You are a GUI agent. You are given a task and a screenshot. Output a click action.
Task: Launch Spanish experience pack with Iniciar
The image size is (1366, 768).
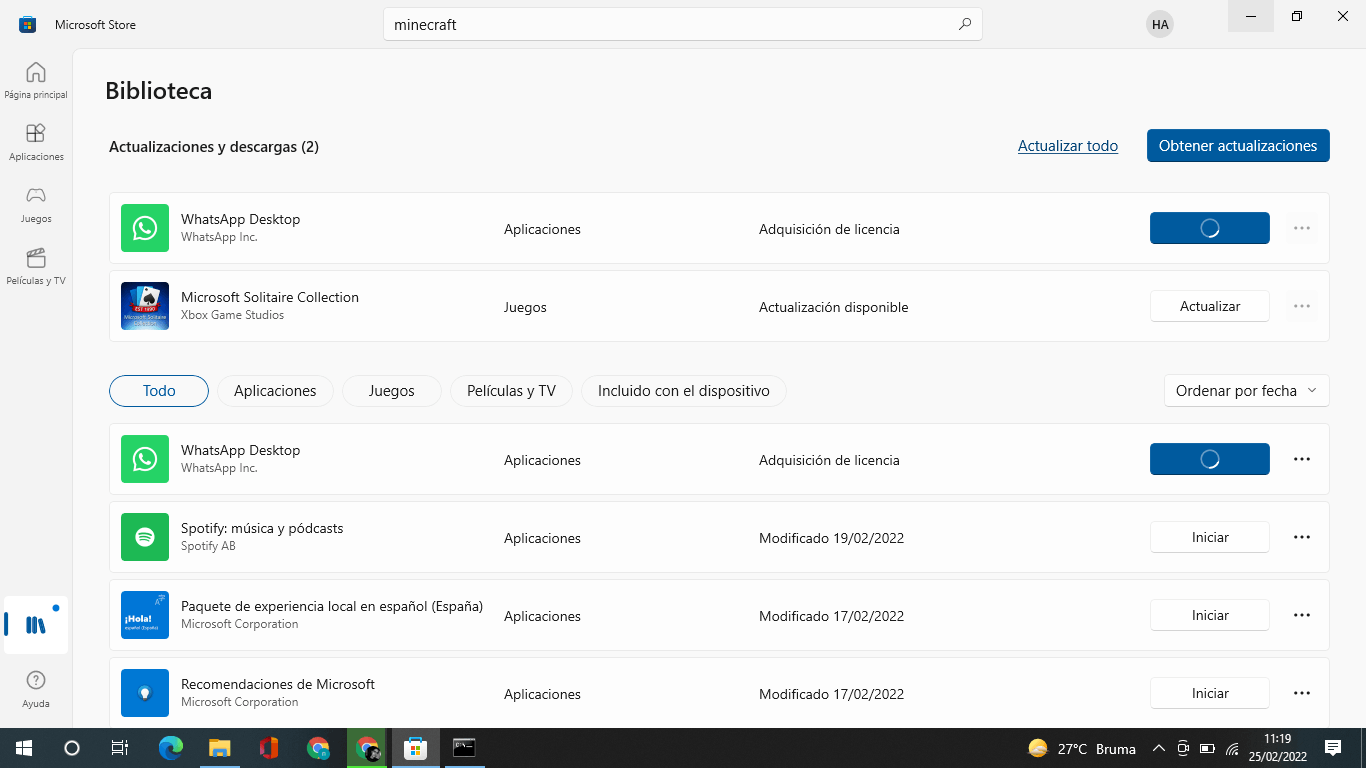click(x=1210, y=615)
